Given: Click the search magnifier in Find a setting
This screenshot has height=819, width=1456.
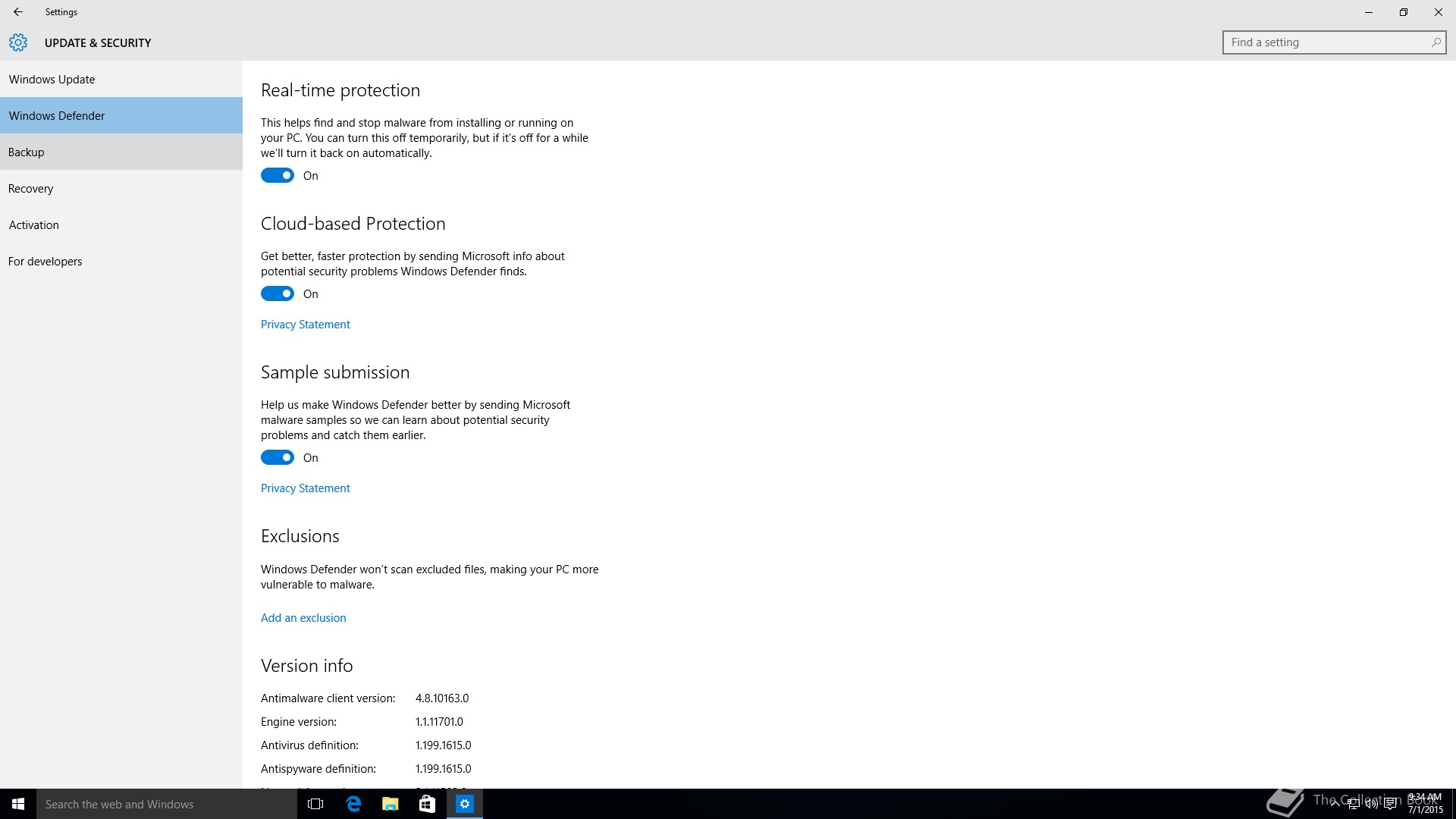Looking at the screenshot, I should [1436, 42].
